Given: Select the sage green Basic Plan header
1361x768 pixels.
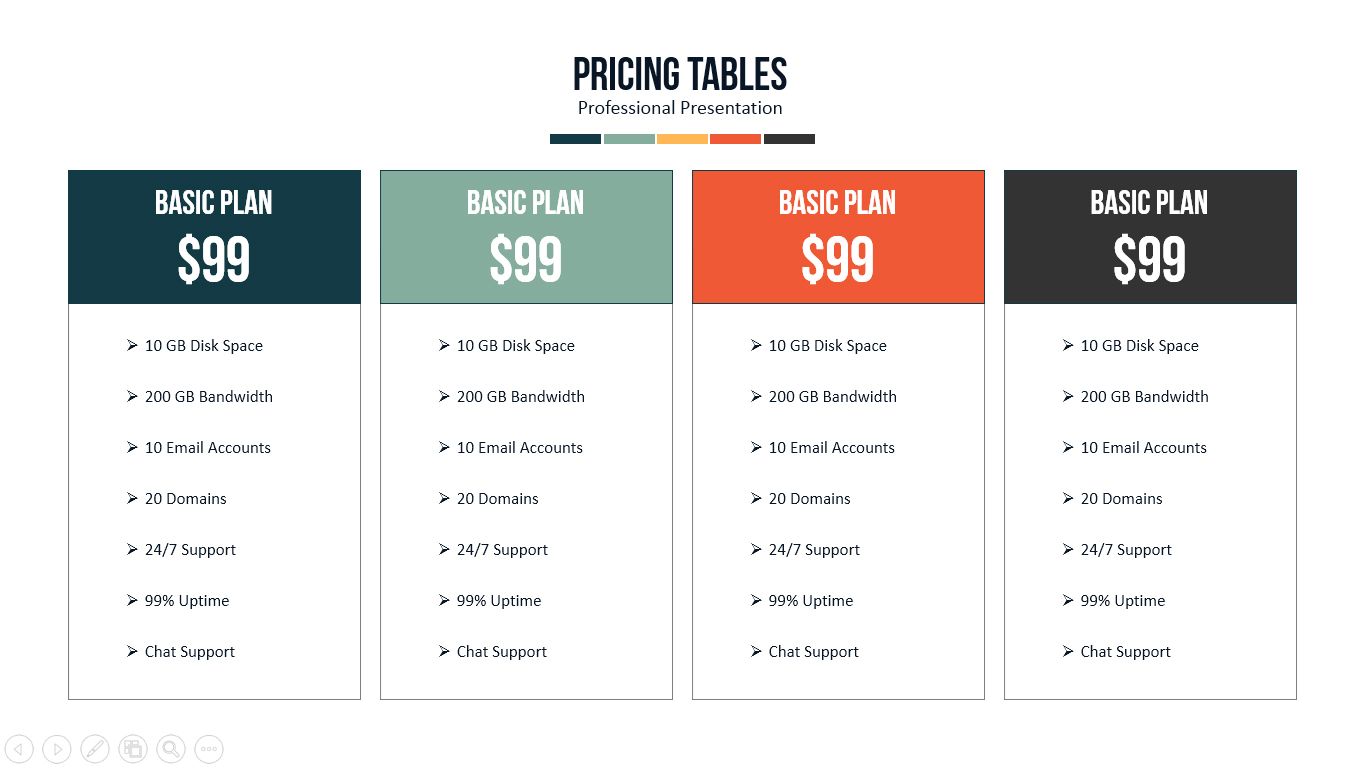Looking at the screenshot, I should 526,203.
